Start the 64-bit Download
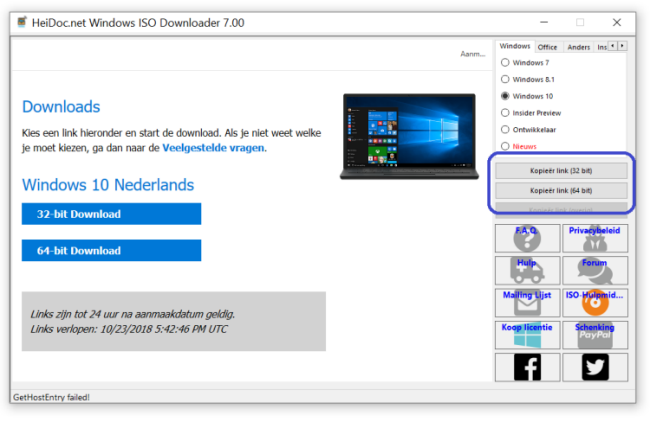The width and height of the screenshot is (650, 422). pyautogui.click(x=112, y=250)
